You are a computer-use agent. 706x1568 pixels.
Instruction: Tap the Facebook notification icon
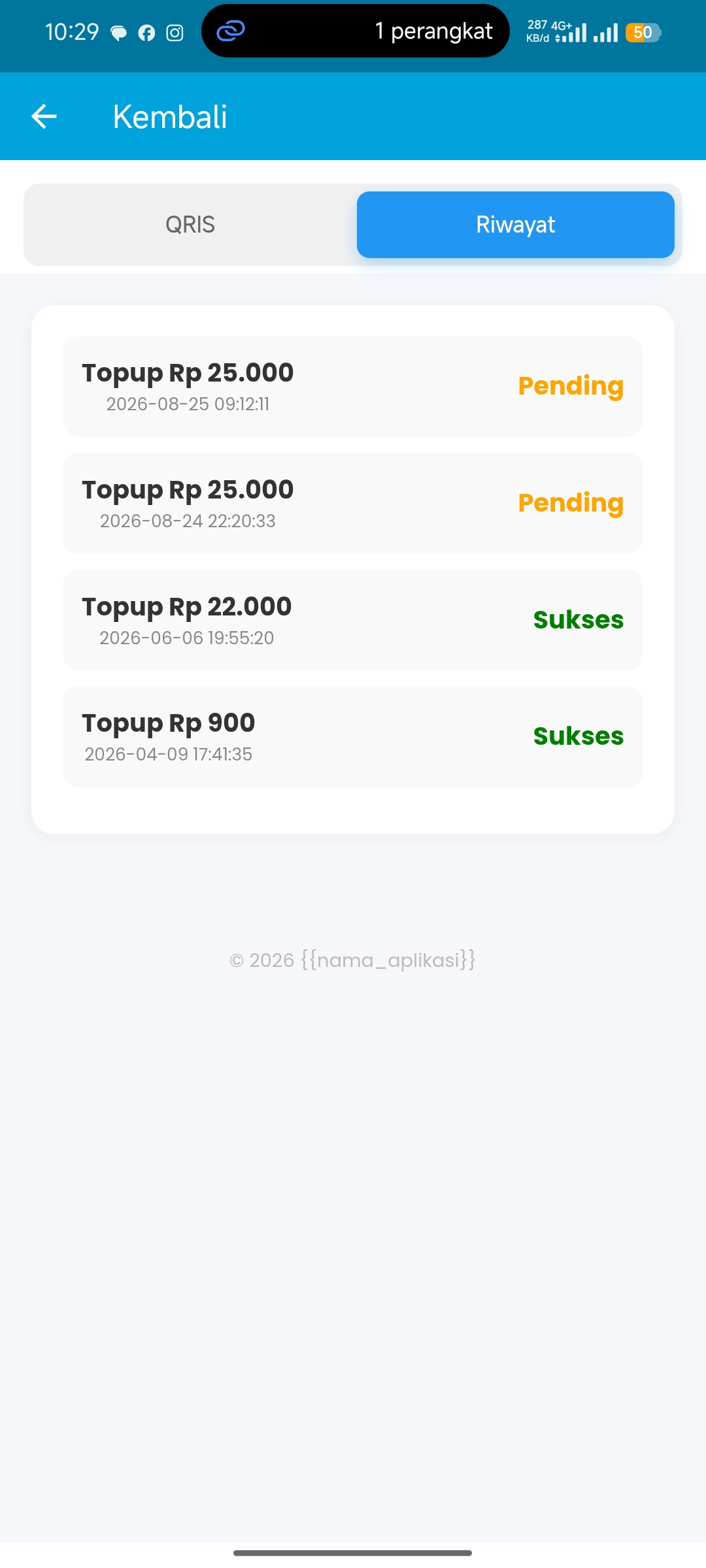[x=146, y=33]
